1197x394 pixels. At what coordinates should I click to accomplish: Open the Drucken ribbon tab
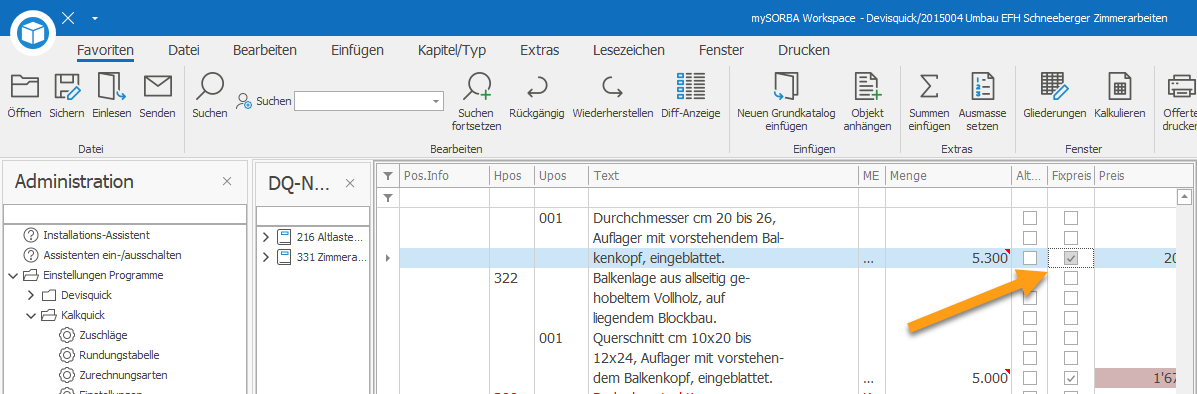click(804, 50)
